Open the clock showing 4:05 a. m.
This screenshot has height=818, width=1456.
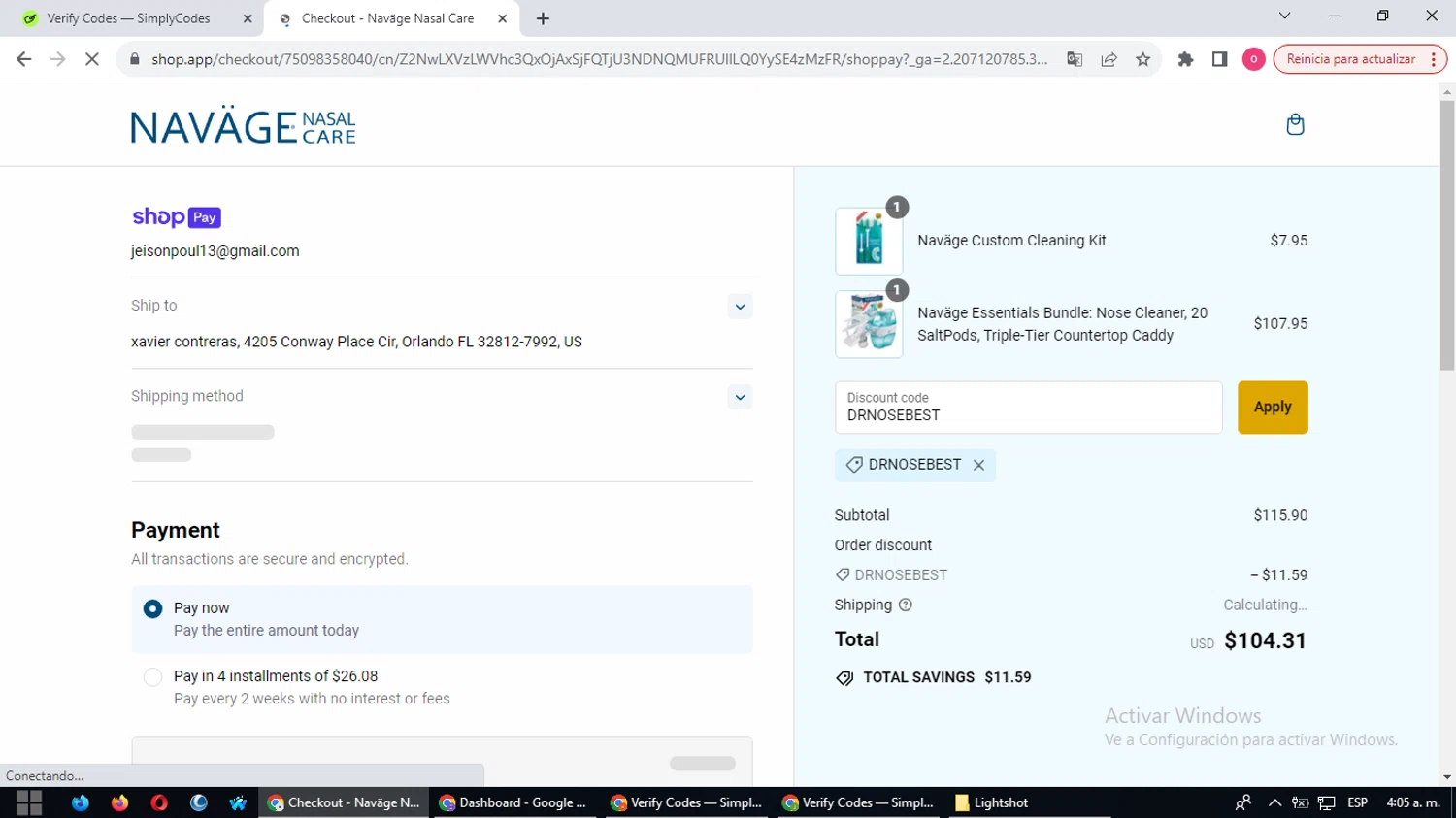tap(1413, 802)
